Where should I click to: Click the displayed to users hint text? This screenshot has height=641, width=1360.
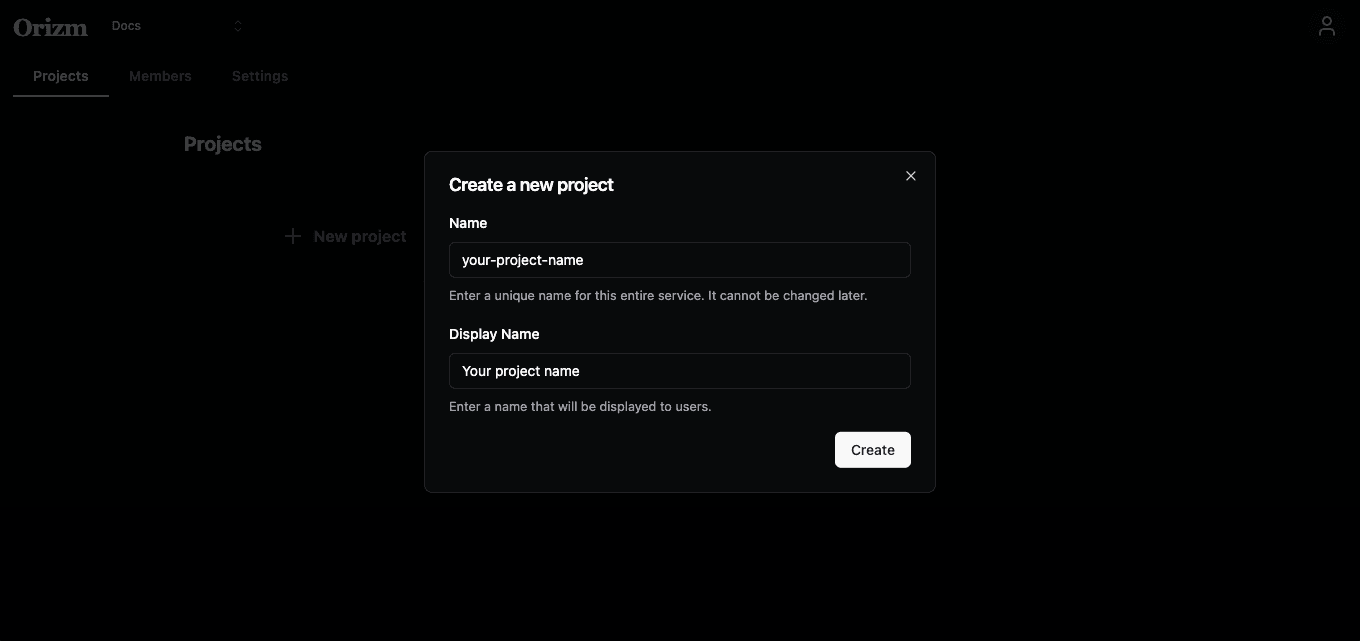click(580, 407)
